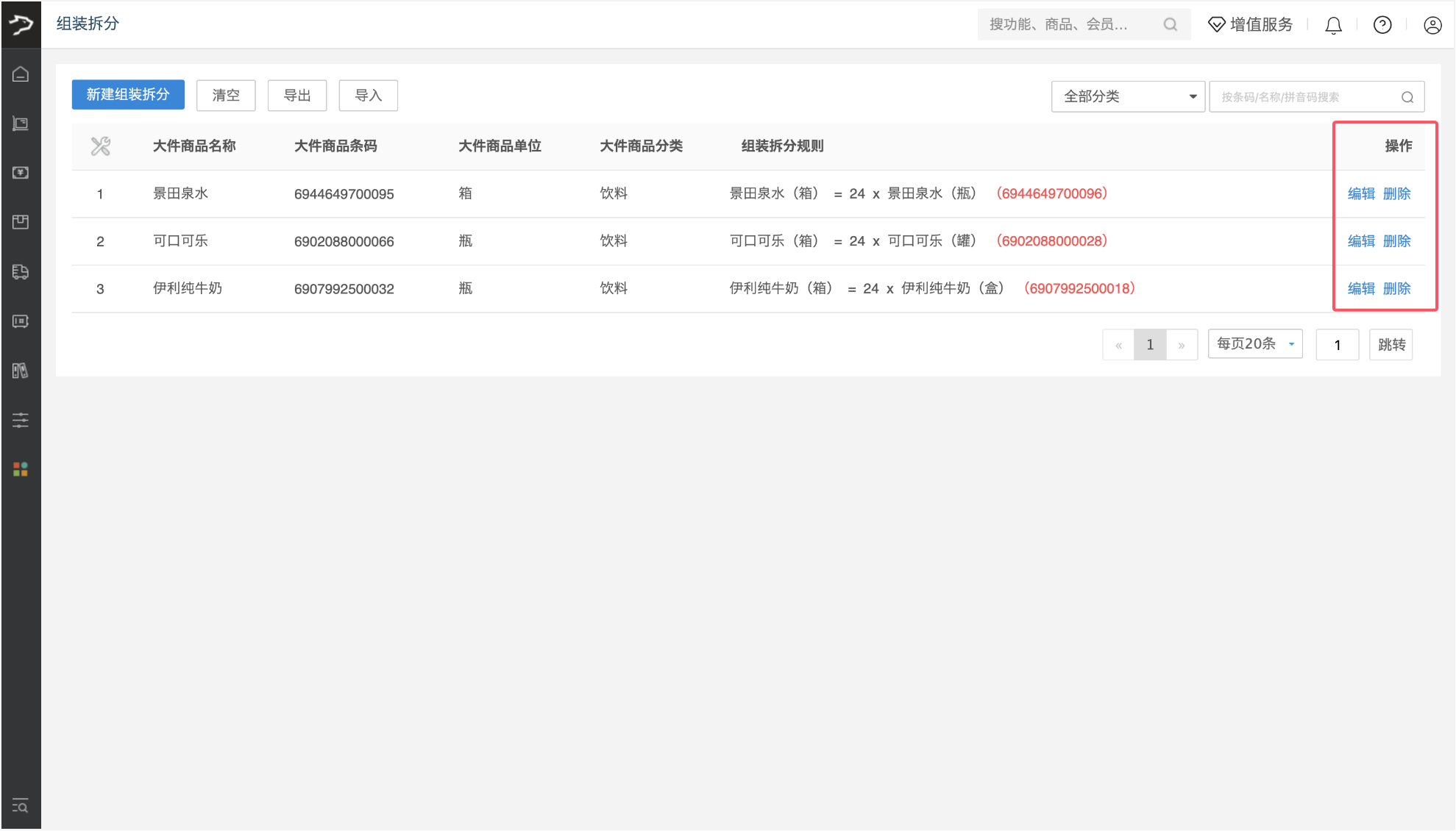Click the delivery truck sidebar icon
Screen dimensions: 1456x831
[x=21, y=272]
